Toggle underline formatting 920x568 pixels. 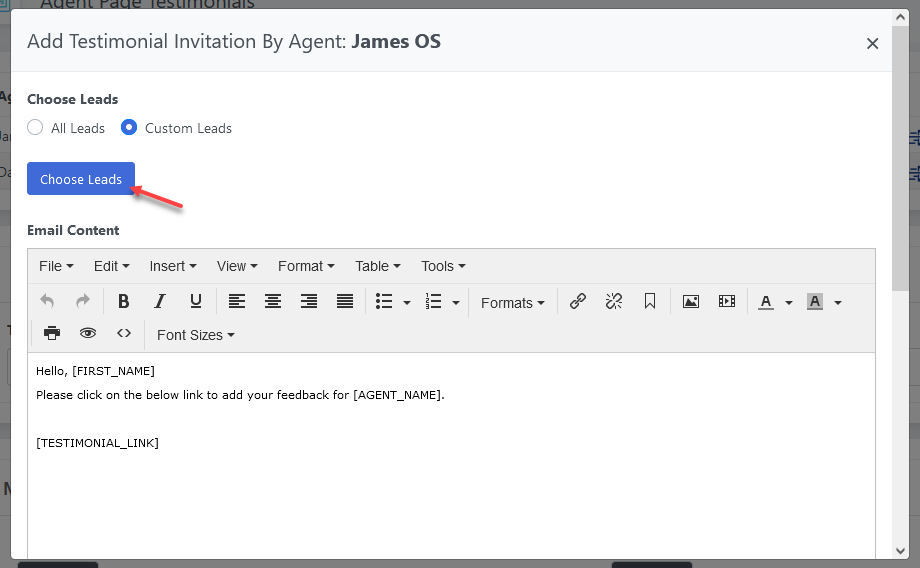coord(196,301)
